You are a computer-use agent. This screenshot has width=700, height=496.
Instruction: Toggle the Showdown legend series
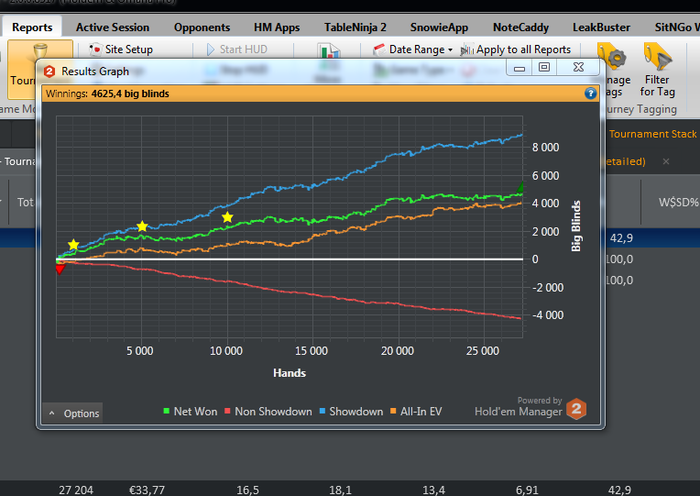coord(351,412)
